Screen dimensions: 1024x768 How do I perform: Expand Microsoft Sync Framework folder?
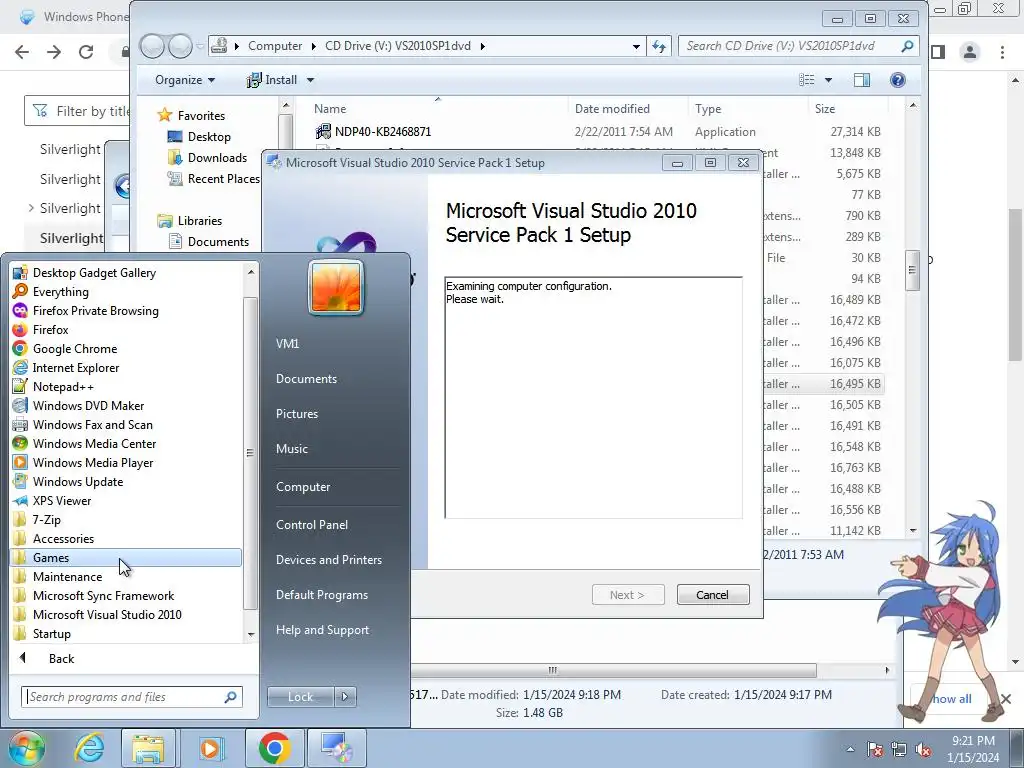tap(103, 595)
